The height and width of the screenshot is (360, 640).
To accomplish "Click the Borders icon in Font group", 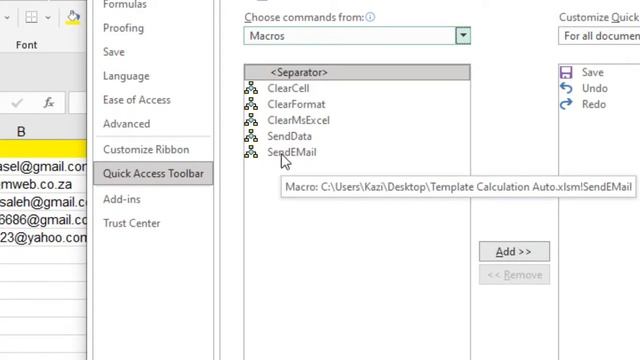I will point(31,18).
